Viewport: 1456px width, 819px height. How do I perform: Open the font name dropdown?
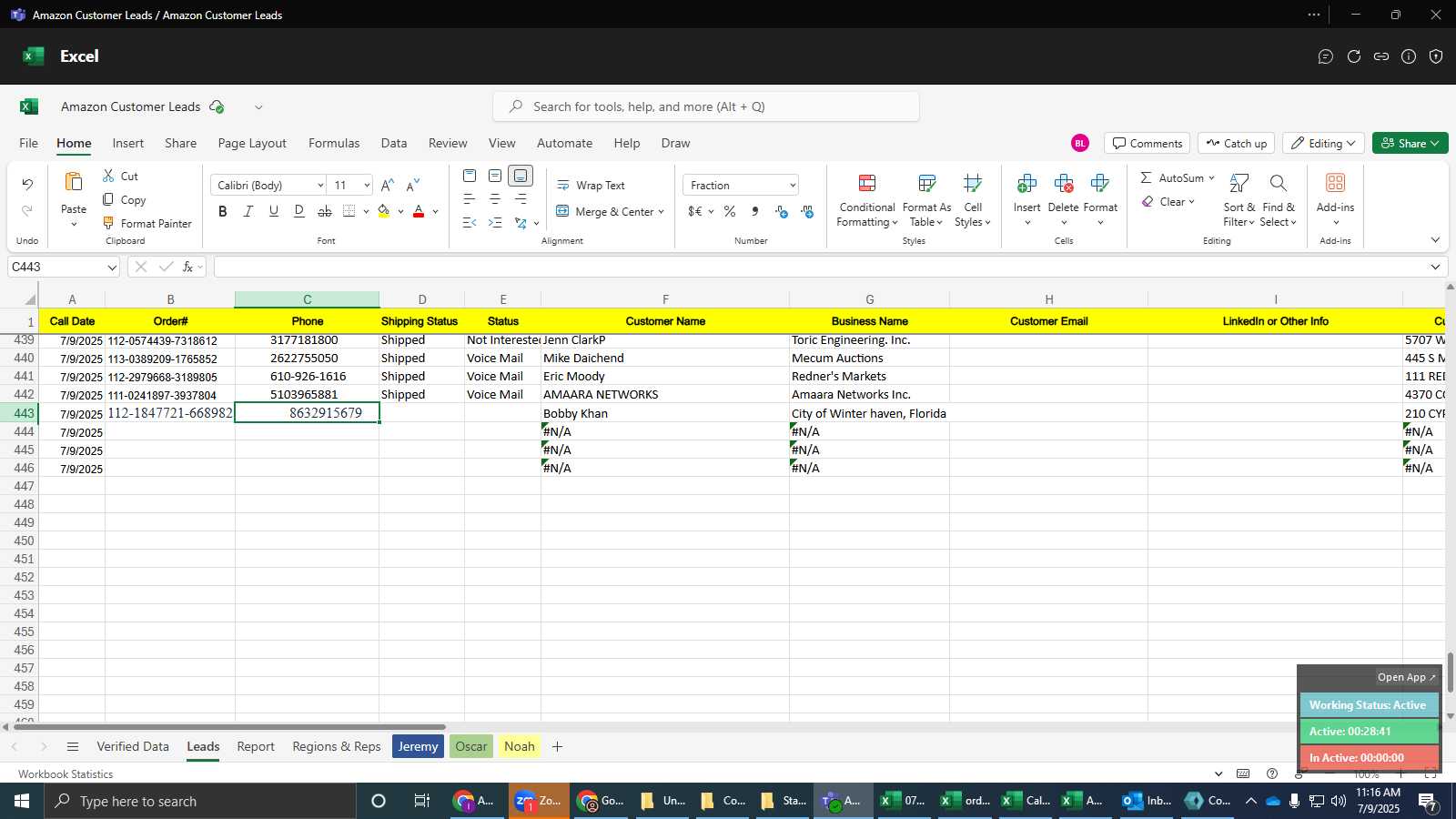point(320,185)
